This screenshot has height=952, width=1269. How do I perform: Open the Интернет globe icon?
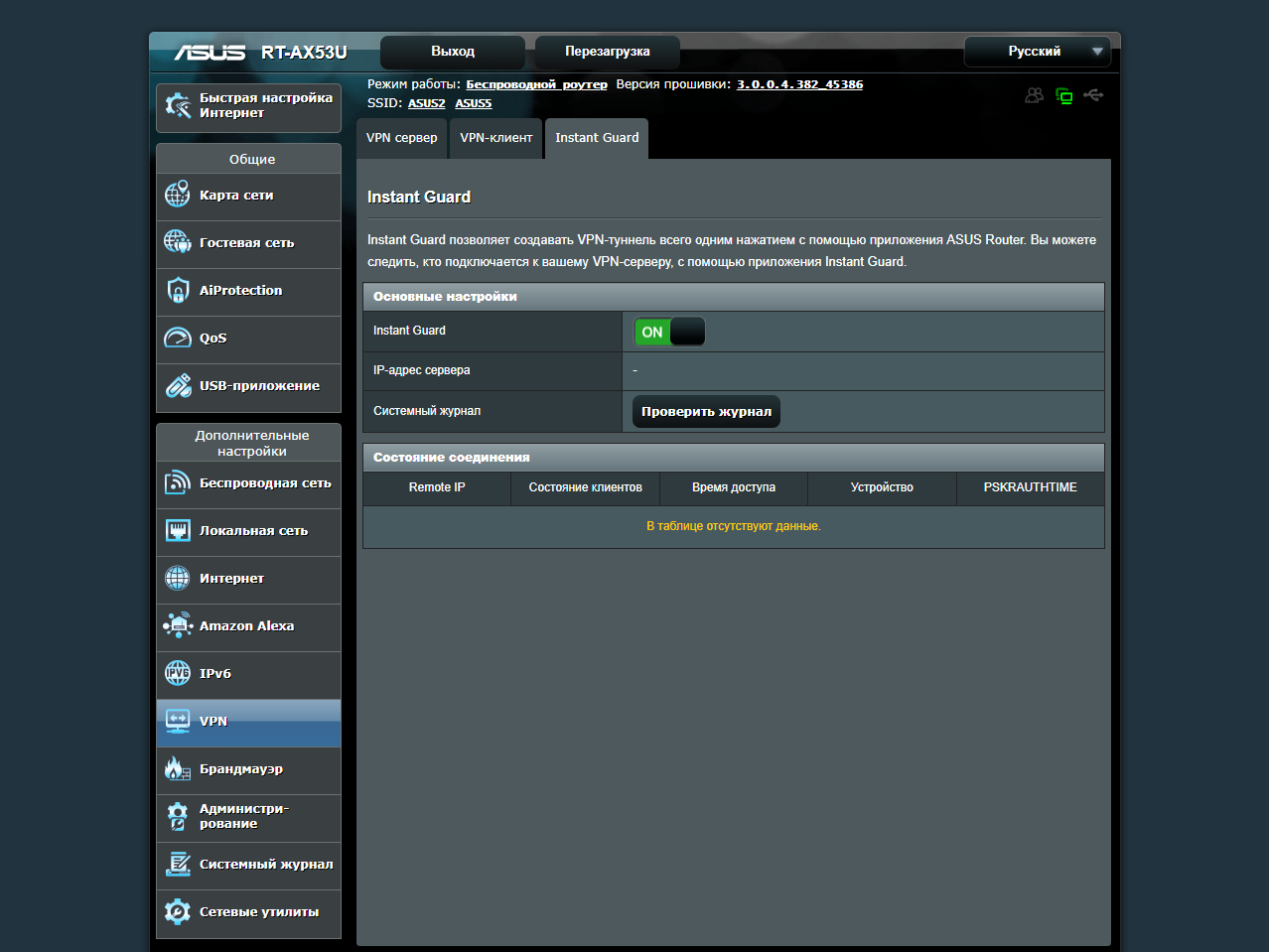[x=178, y=578]
